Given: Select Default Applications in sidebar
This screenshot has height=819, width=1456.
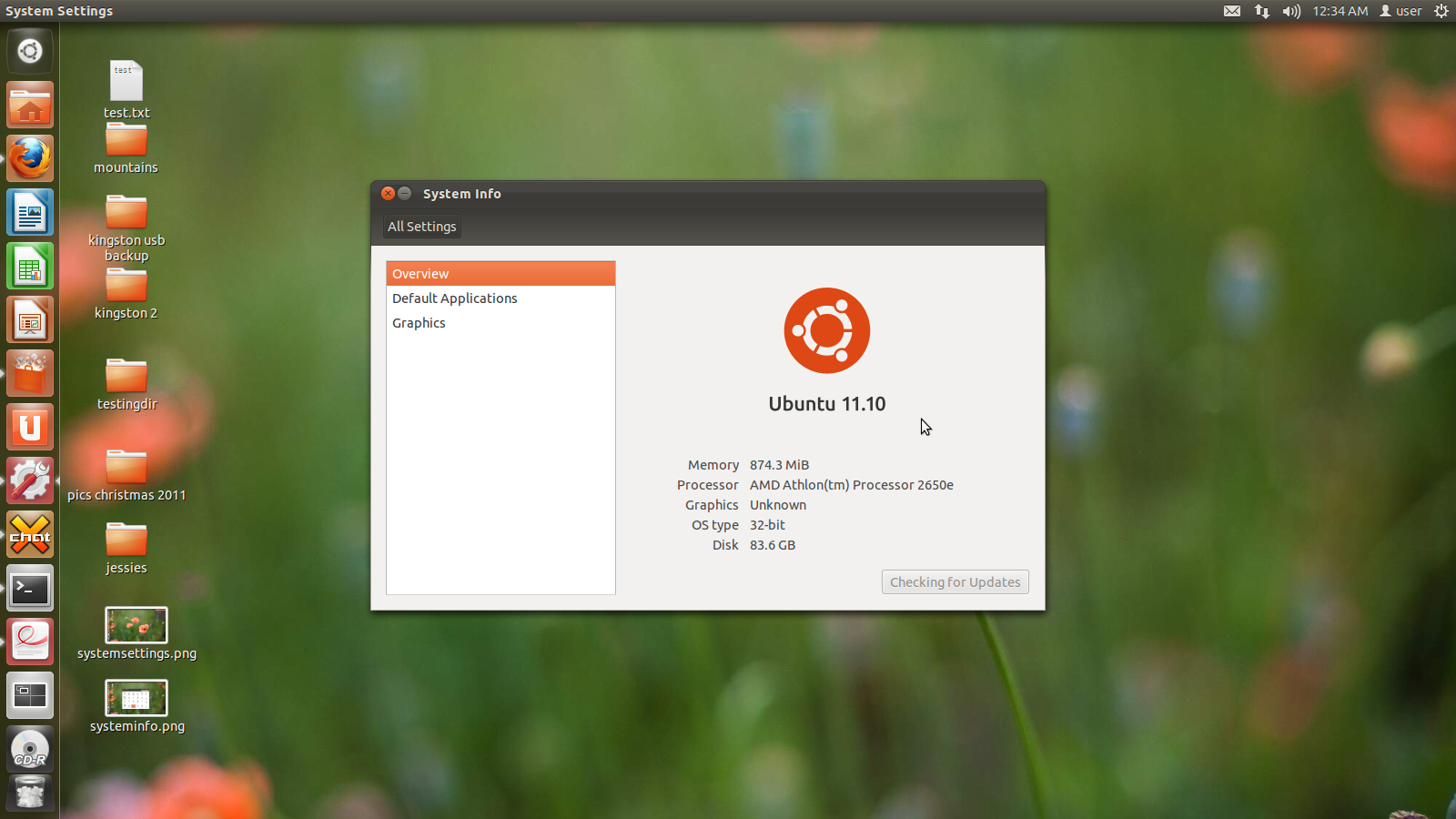Looking at the screenshot, I should click(500, 298).
